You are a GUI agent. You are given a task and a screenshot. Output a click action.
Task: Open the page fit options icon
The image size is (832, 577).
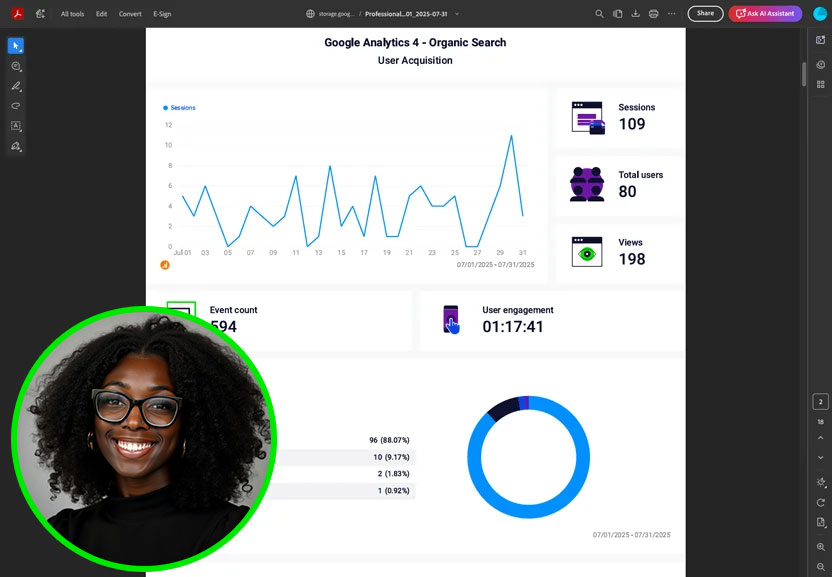[820, 522]
